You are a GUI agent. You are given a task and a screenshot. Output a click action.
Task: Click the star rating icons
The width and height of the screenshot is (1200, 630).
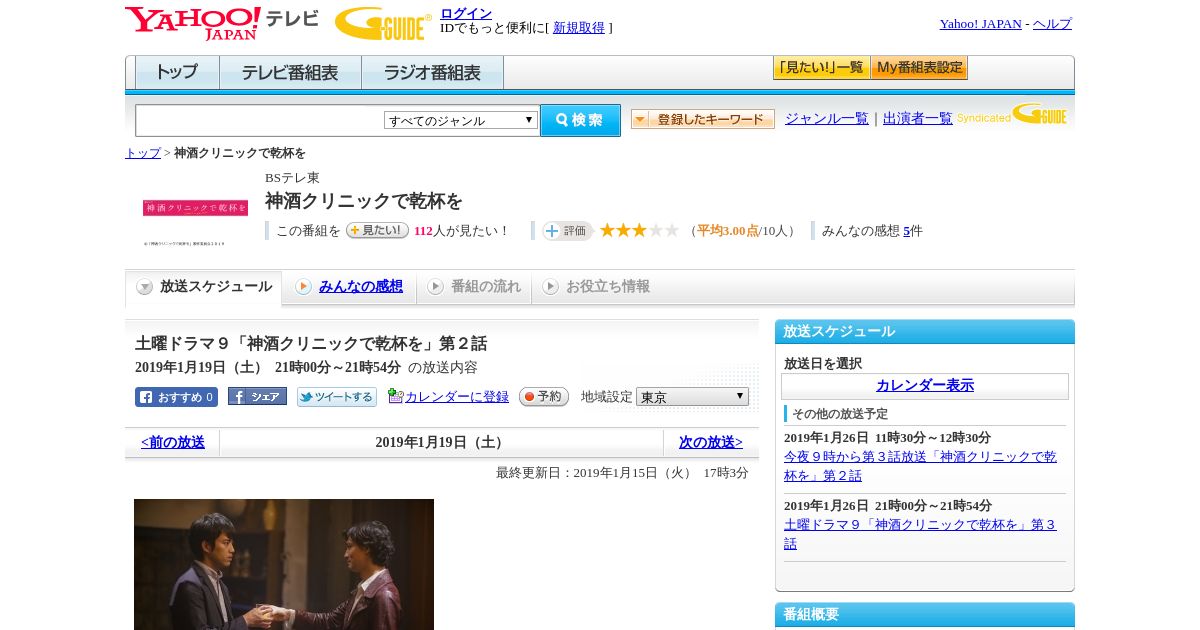[639, 231]
